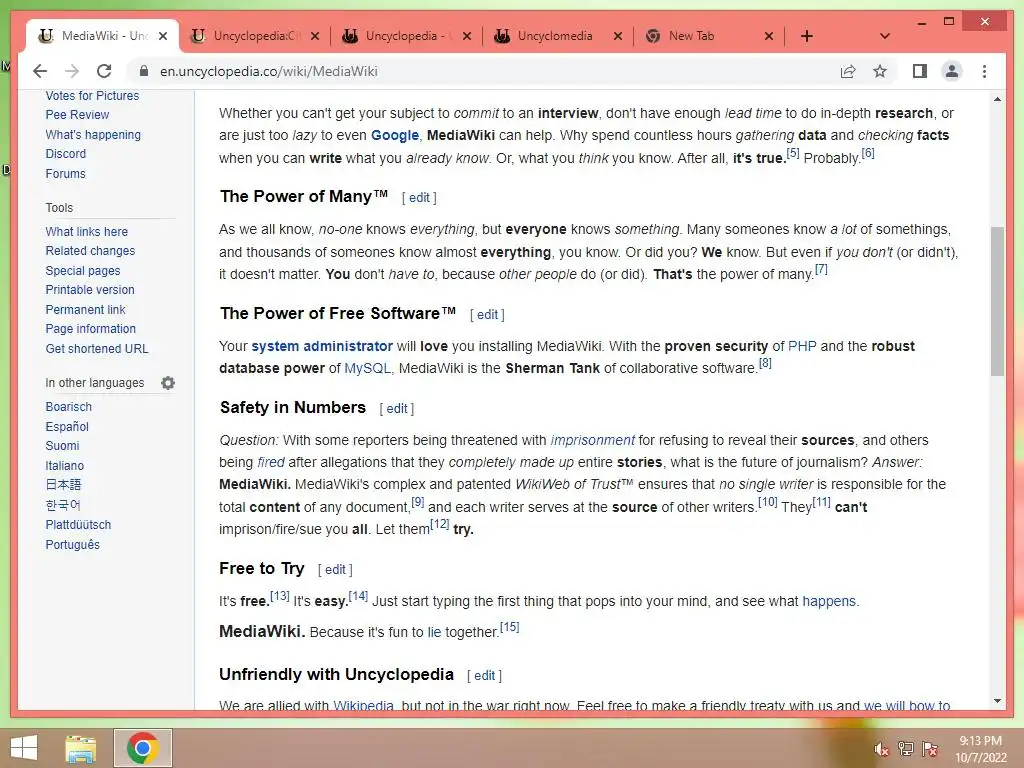Open the imprisonment link

click(592, 440)
